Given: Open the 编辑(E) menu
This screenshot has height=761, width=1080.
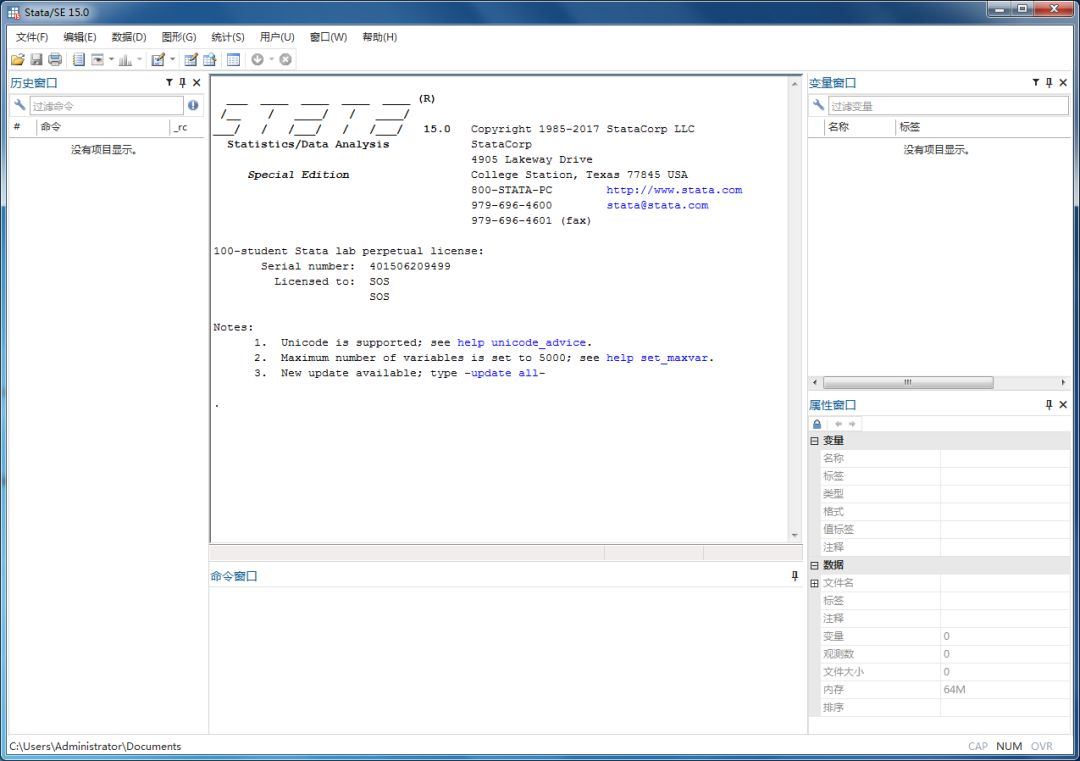Looking at the screenshot, I should [x=80, y=37].
